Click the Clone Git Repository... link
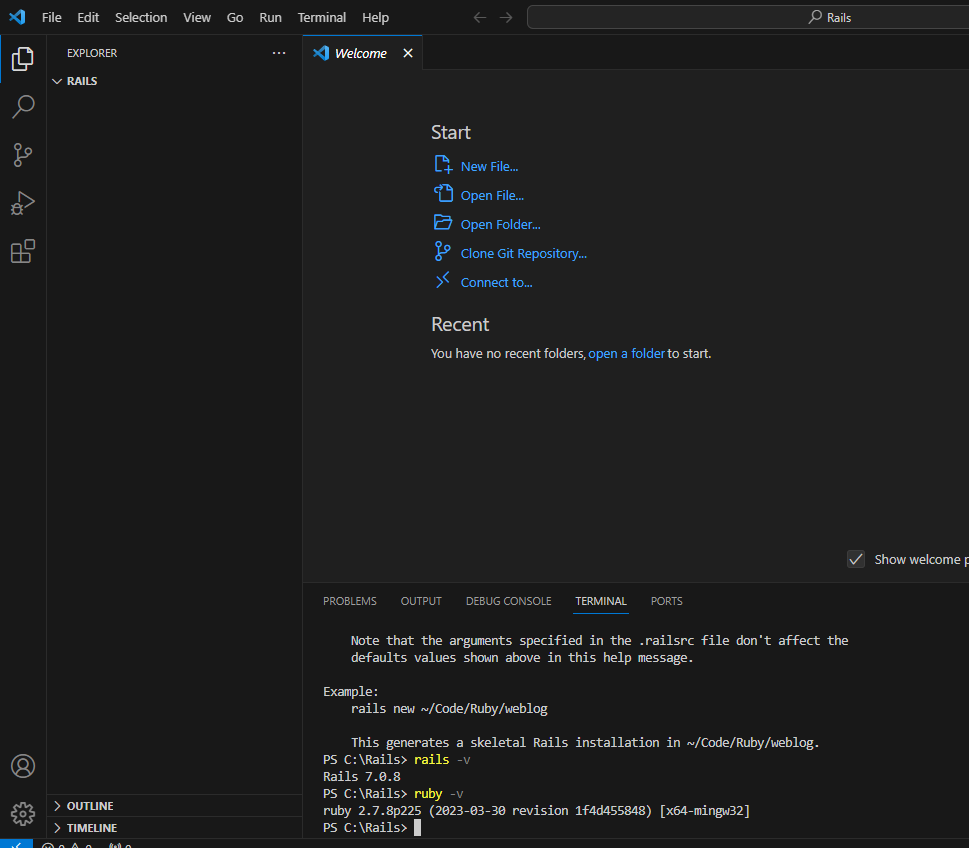Viewport: 969px width, 848px height. (523, 253)
